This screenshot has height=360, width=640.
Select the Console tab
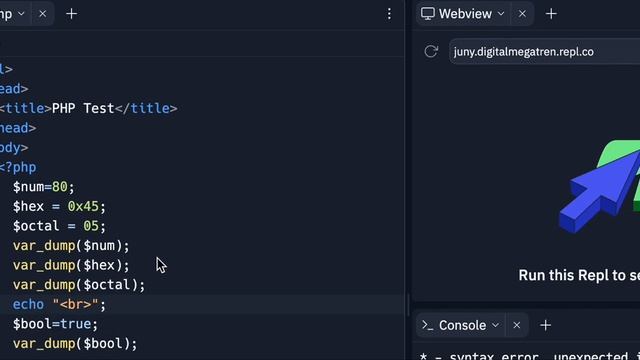click(461, 325)
